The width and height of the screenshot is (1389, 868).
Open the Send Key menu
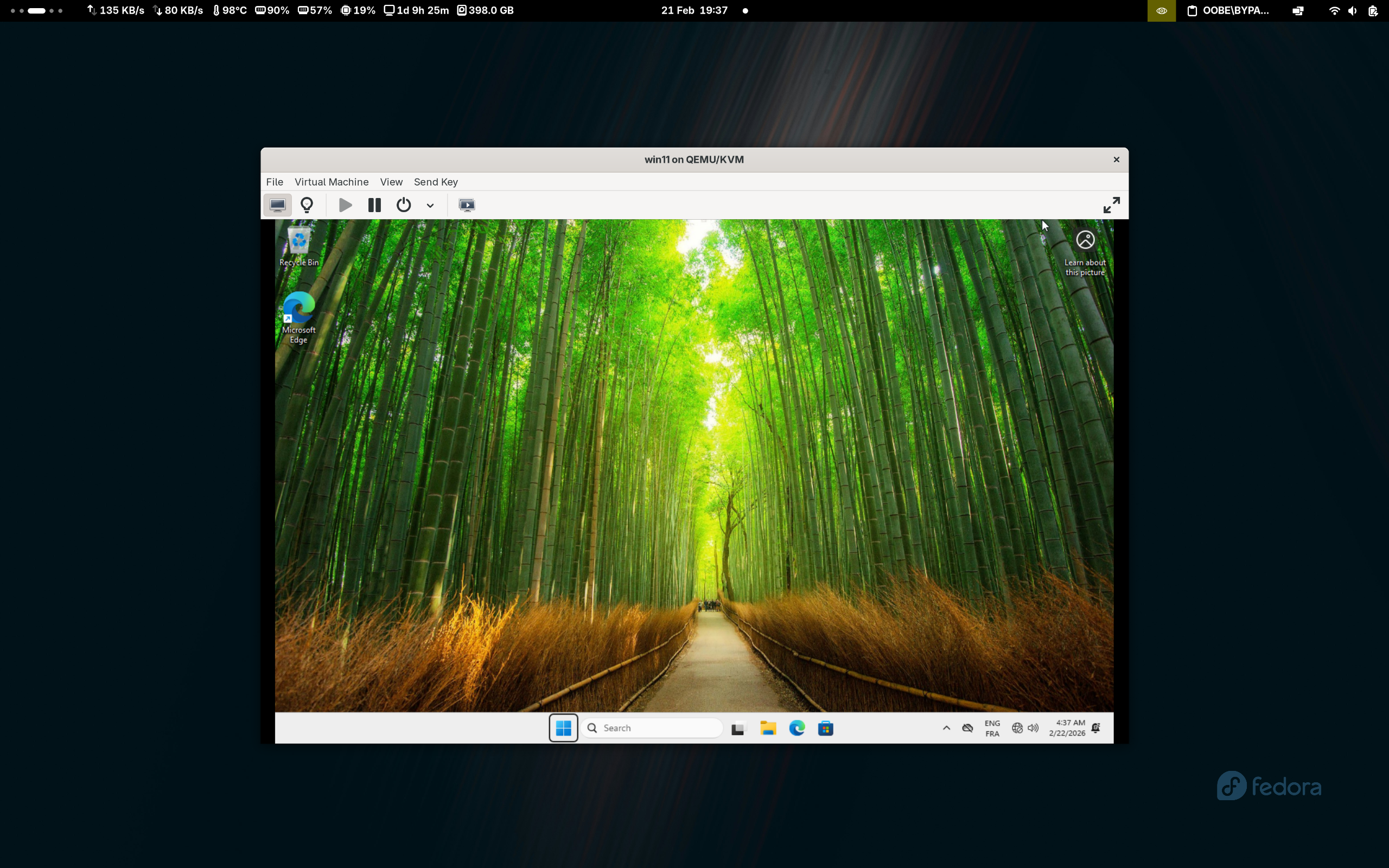(436, 182)
